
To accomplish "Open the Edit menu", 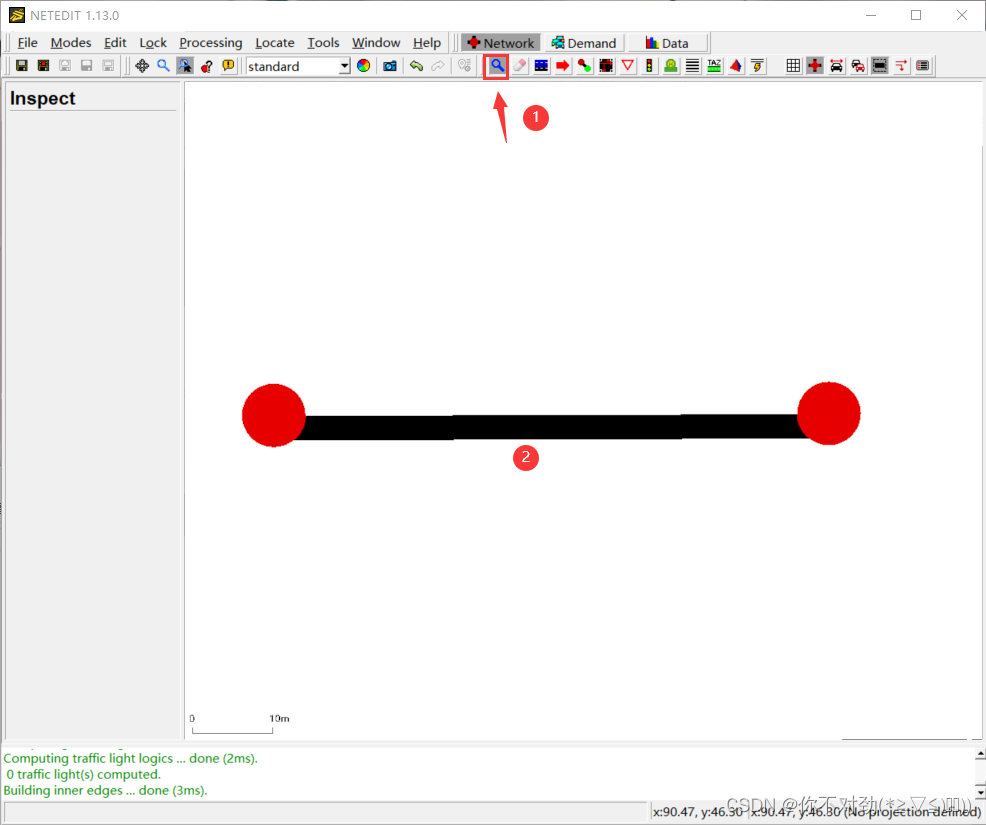I will tap(115, 43).
